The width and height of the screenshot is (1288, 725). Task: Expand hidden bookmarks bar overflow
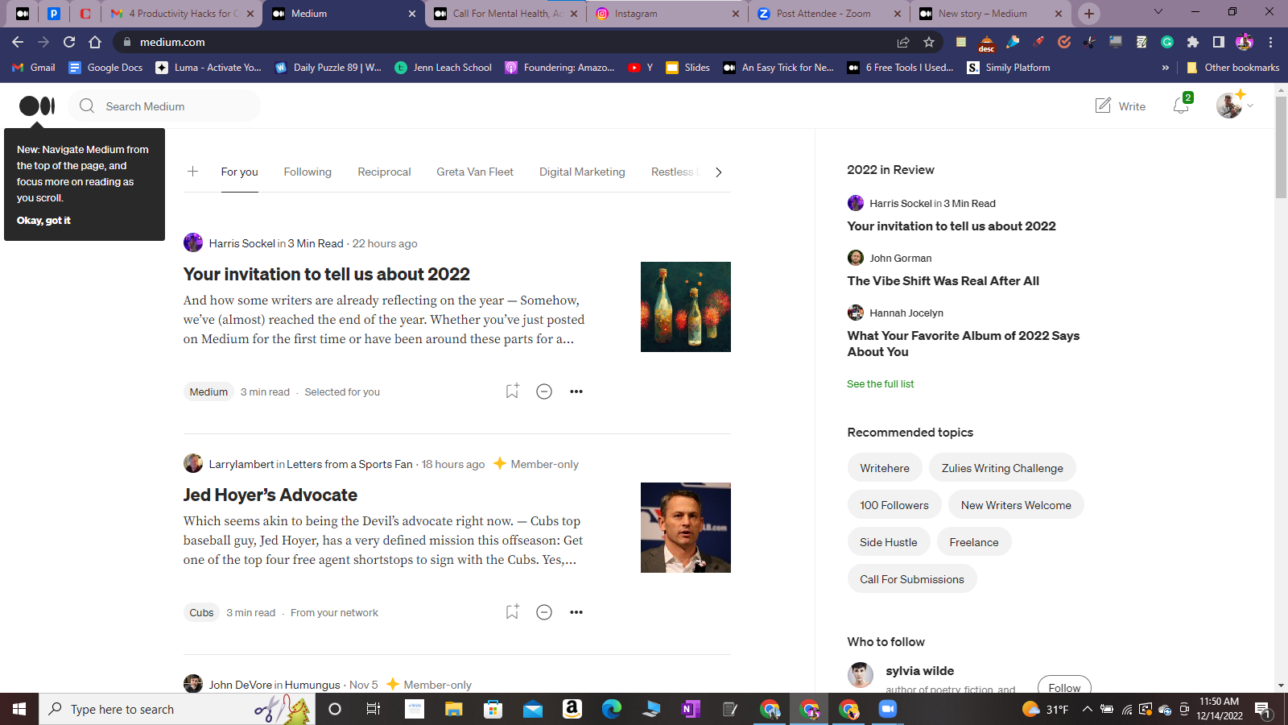click(x=1165, y=68)
